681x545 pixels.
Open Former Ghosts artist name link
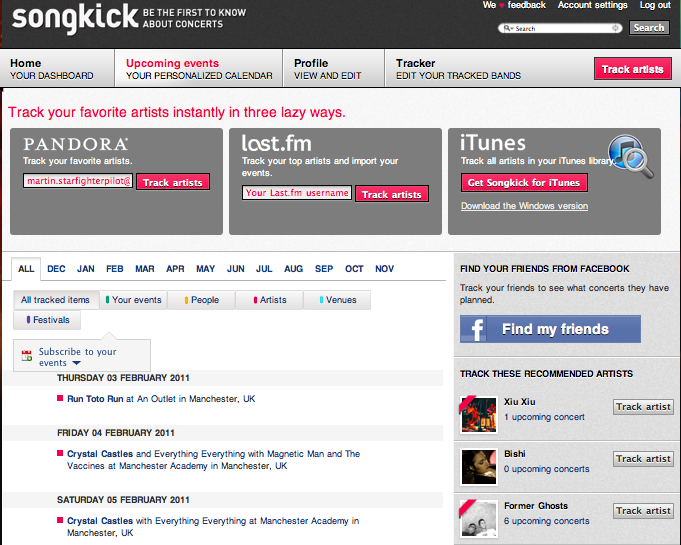pos(536,506)
